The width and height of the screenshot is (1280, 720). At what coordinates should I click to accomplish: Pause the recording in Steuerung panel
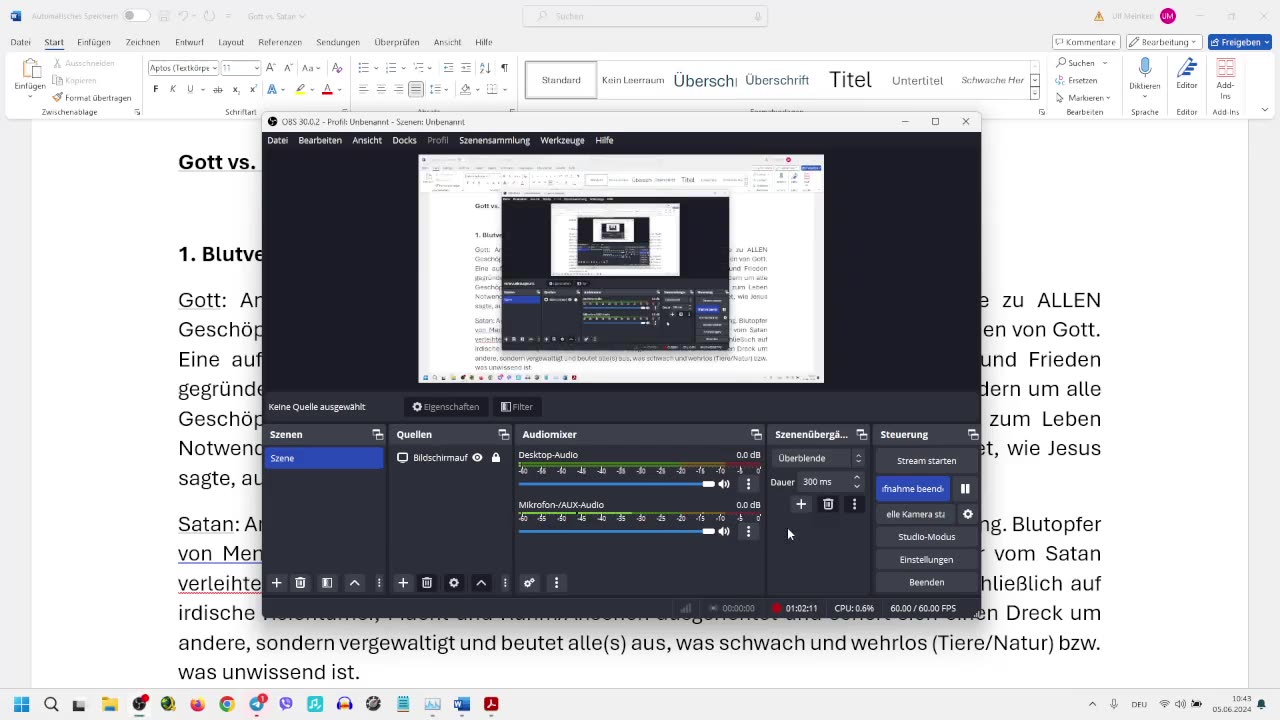[965, 489]
